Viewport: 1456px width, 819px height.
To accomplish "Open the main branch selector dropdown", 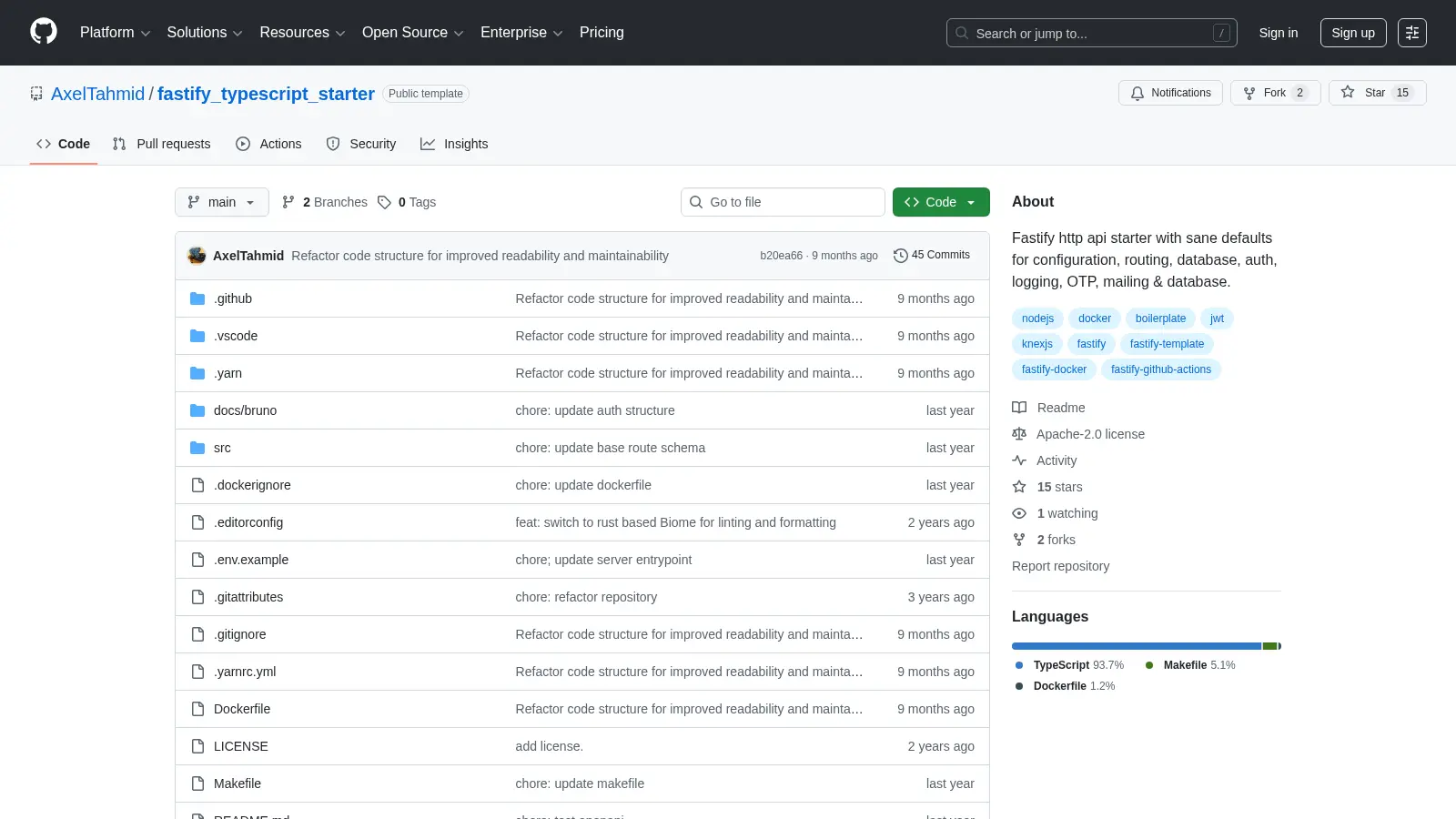I will click(222, 202).
